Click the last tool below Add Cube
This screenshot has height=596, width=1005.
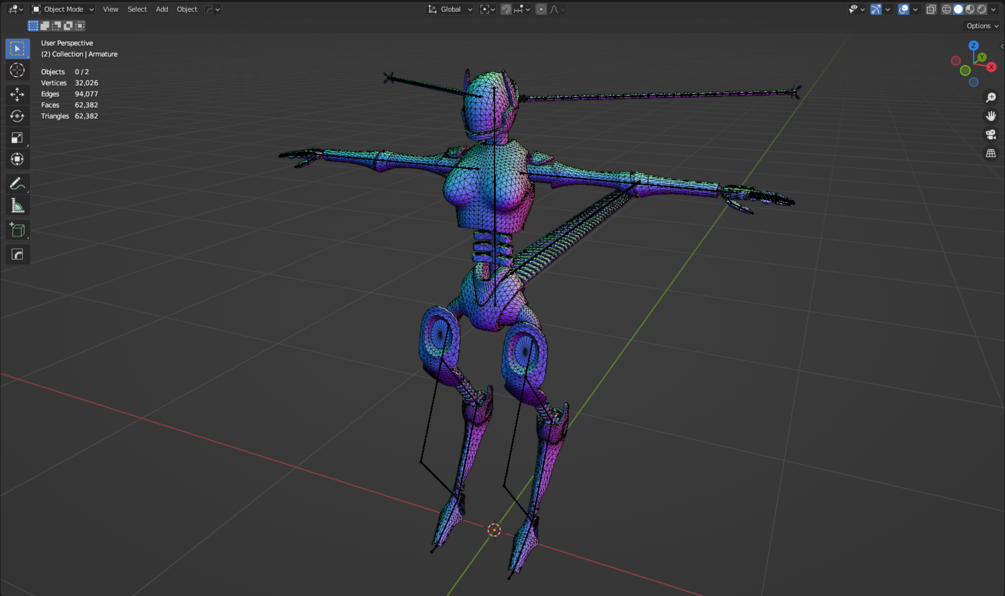pyautogui.click(x=17, y=254)
